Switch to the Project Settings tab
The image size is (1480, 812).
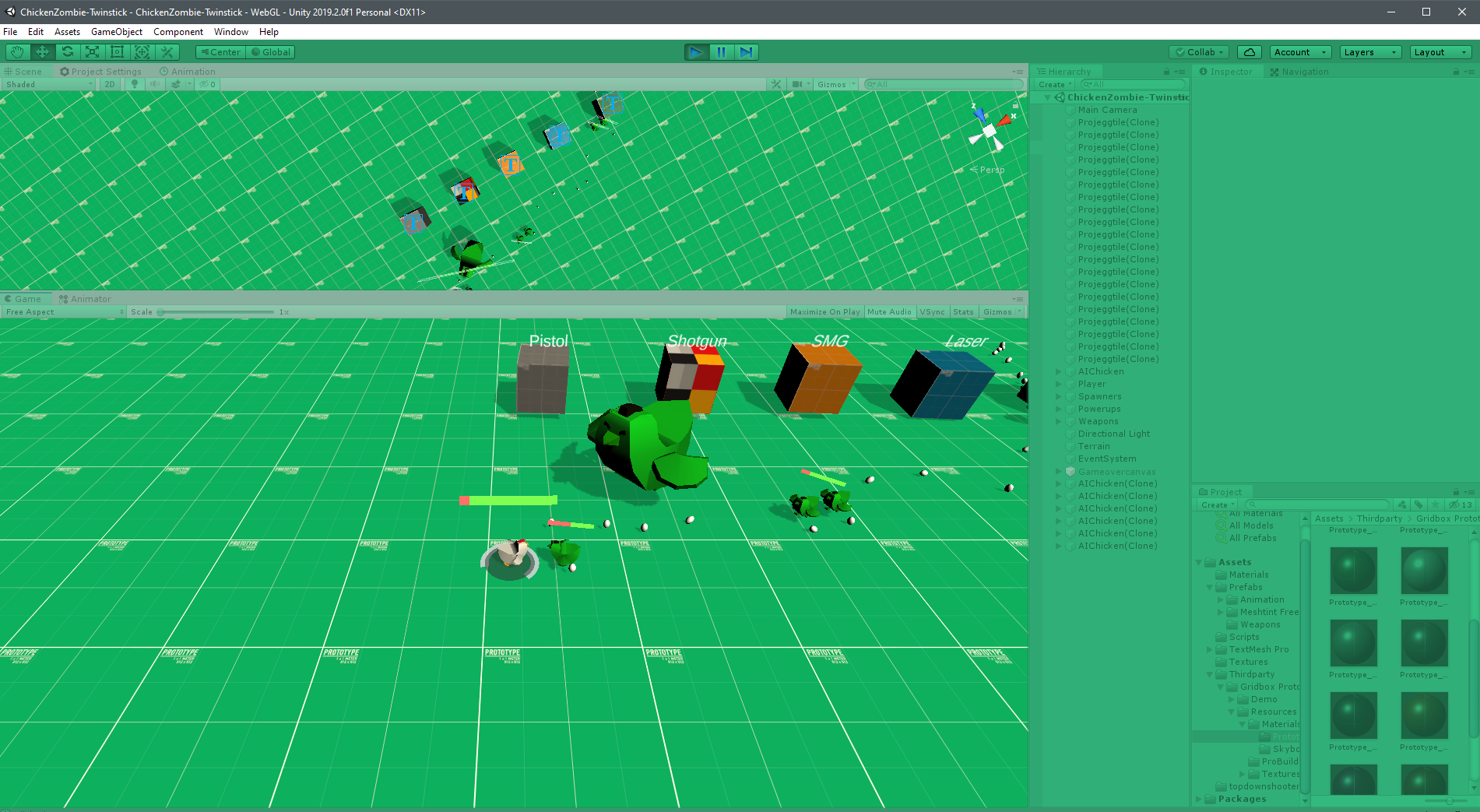(x=100, y=72)
